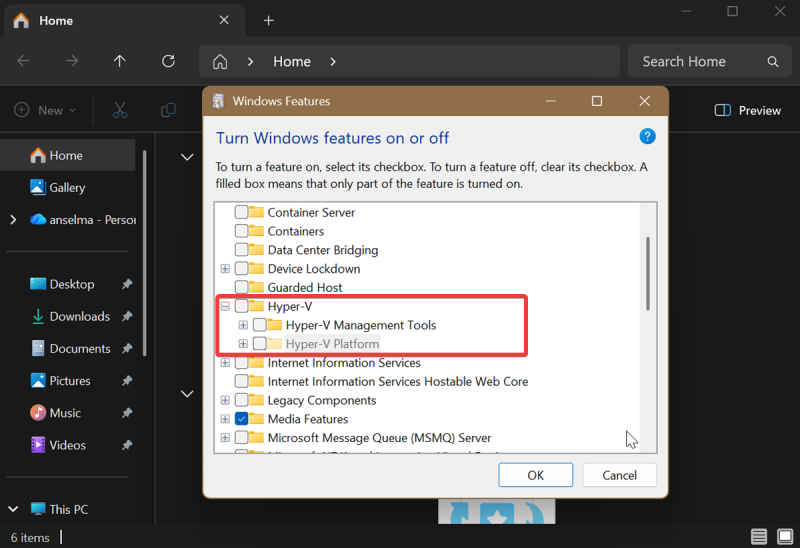800x548 pixels.
Task: Maximize the Windows Features dialog
Action: [596, 101]
